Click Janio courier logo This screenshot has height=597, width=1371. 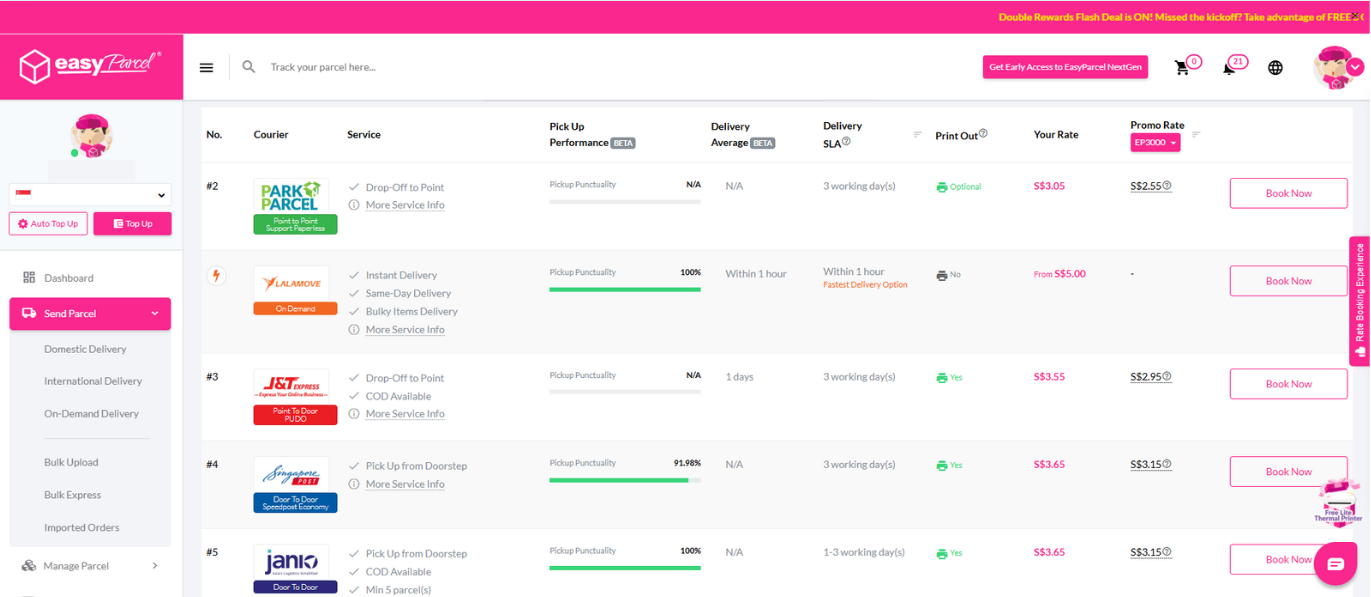click(291, 563)
